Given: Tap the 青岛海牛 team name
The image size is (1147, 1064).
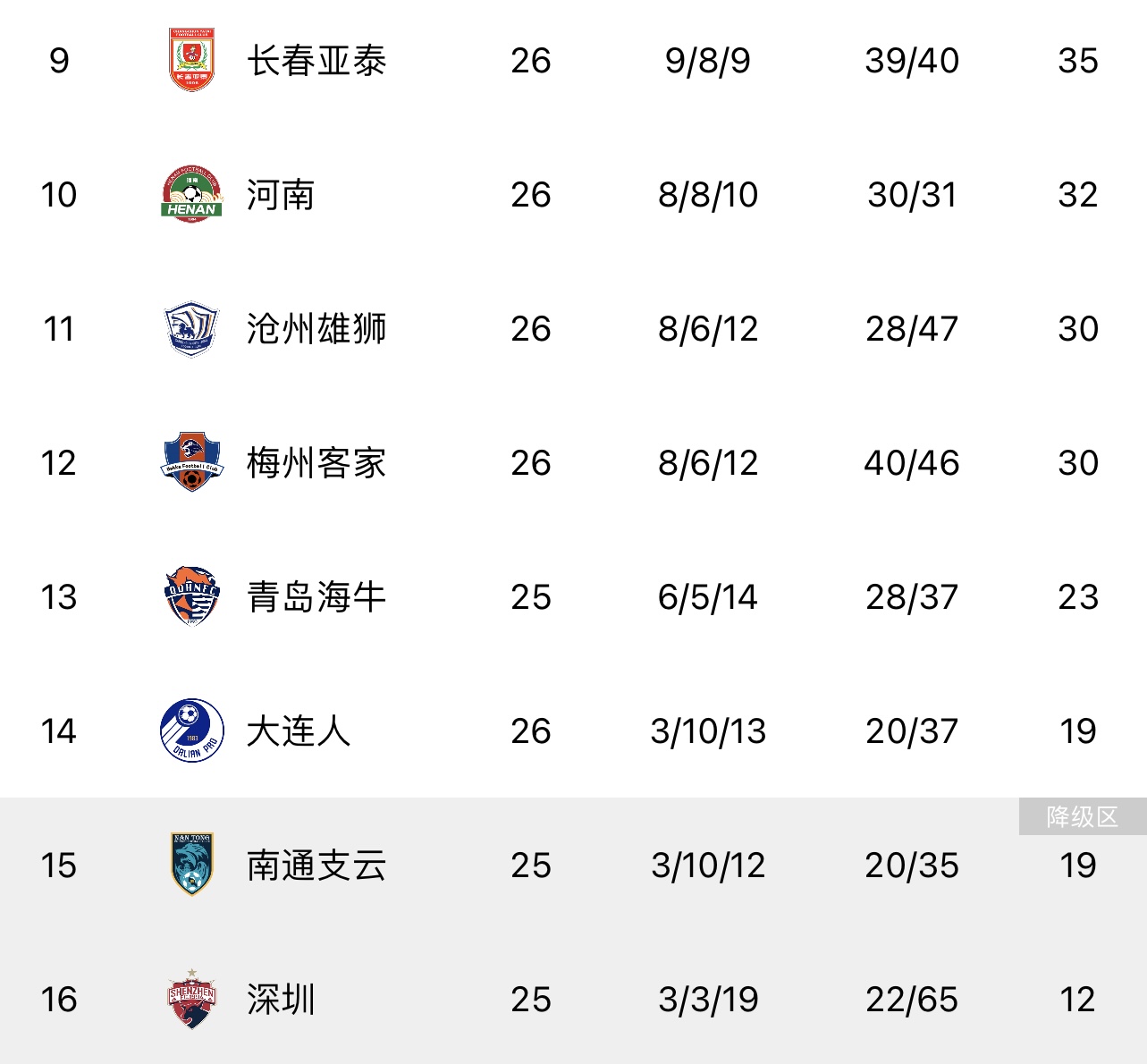Looking at the screenshot, I should 316,597.
